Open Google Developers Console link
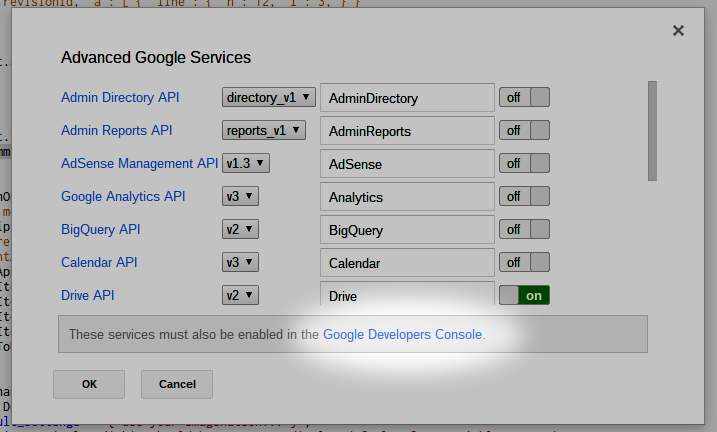Screen dimensions: 717x432 coord(402,335)
